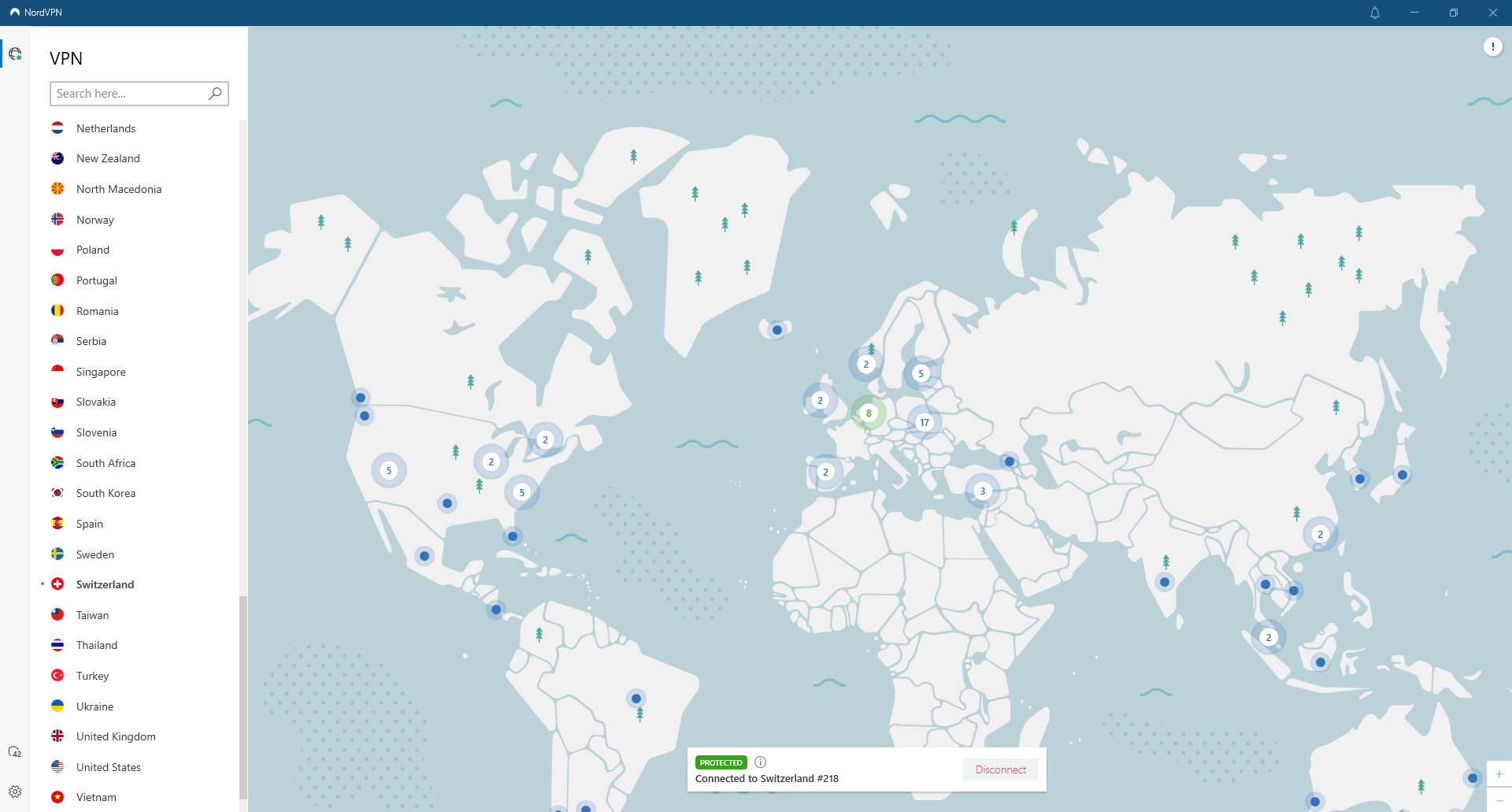Click the North Macedonia flag icon

pyautogui.click(x=57, y=189)
